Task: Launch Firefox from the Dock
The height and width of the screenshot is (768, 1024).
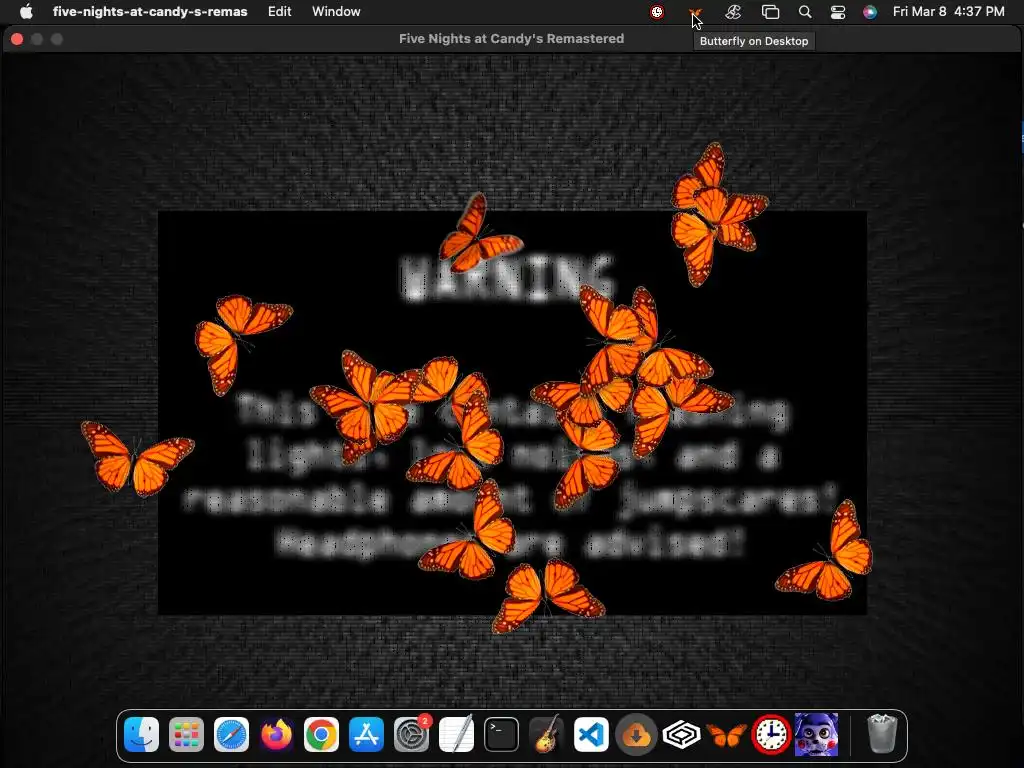Action: click(x=276, y=735)
